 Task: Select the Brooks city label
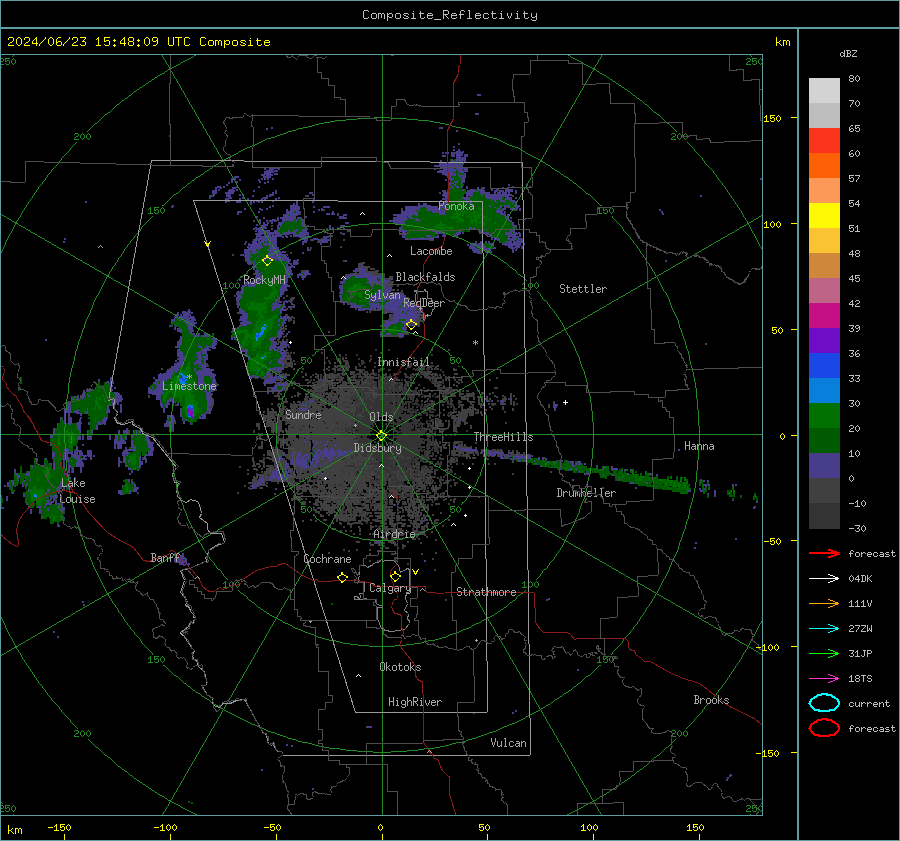[x=711, y=700]
